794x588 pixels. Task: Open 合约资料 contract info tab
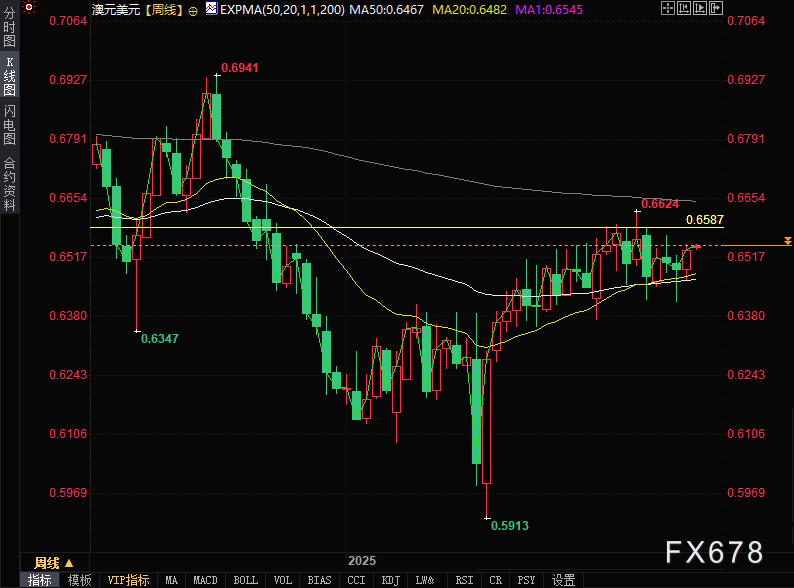(9, 184)
